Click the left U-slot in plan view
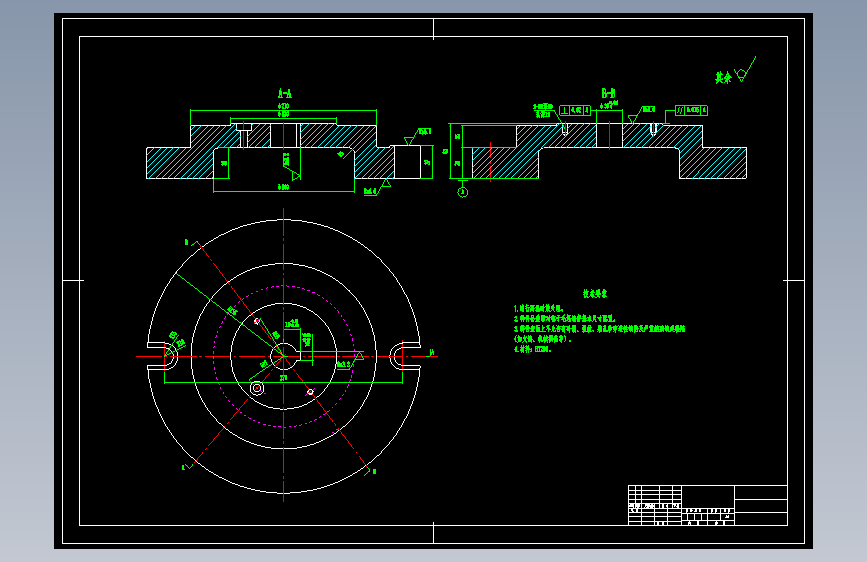Screen dimensions: 867x562 click(163, 356)
